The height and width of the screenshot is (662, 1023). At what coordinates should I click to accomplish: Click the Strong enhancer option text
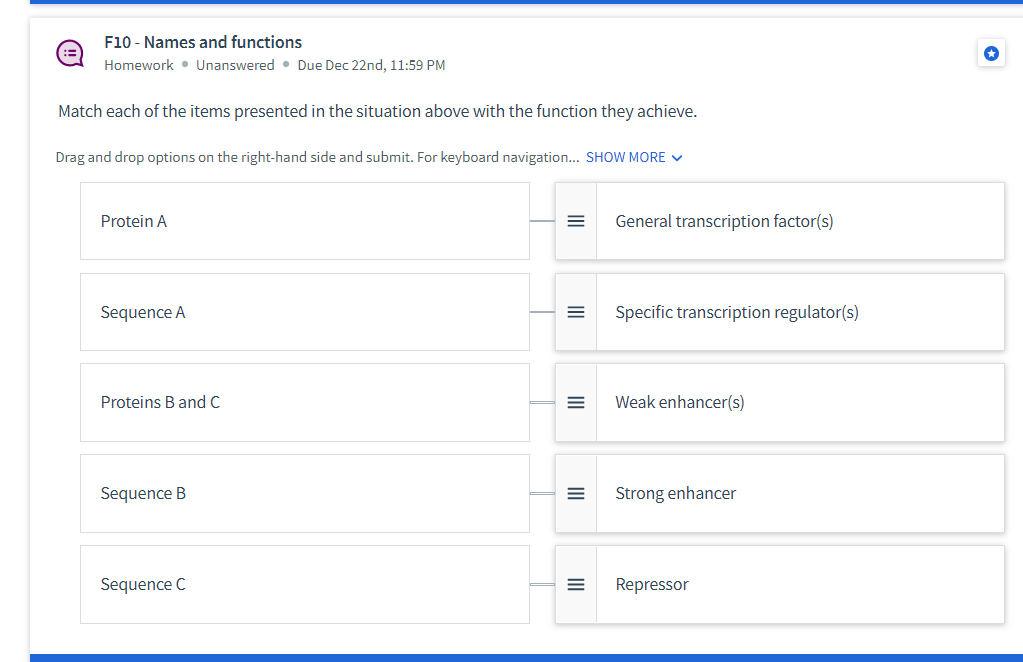(675, 493)
